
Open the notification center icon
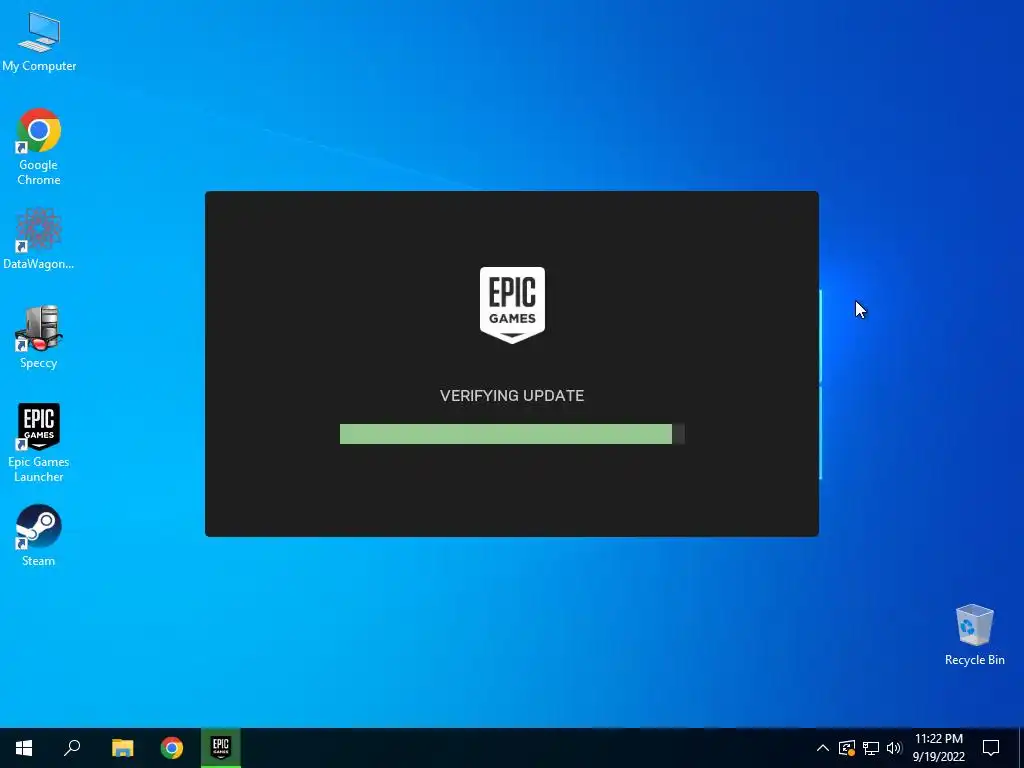(991, 748)
